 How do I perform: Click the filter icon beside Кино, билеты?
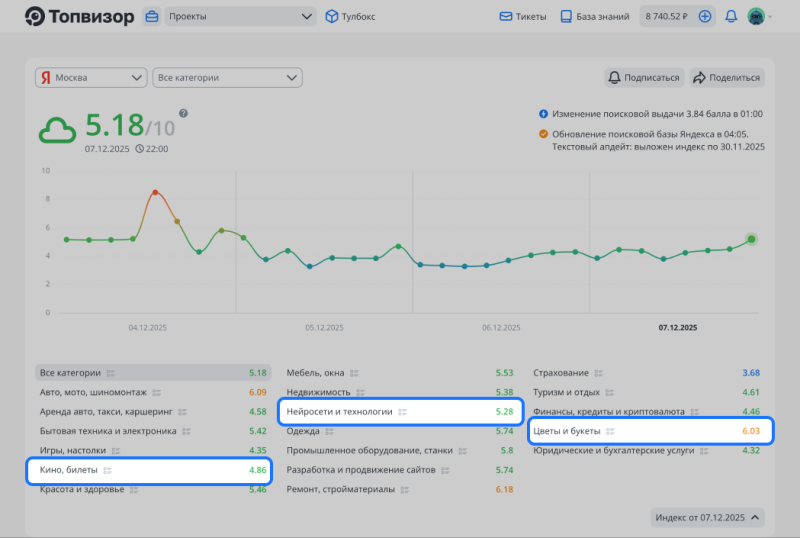107,470
